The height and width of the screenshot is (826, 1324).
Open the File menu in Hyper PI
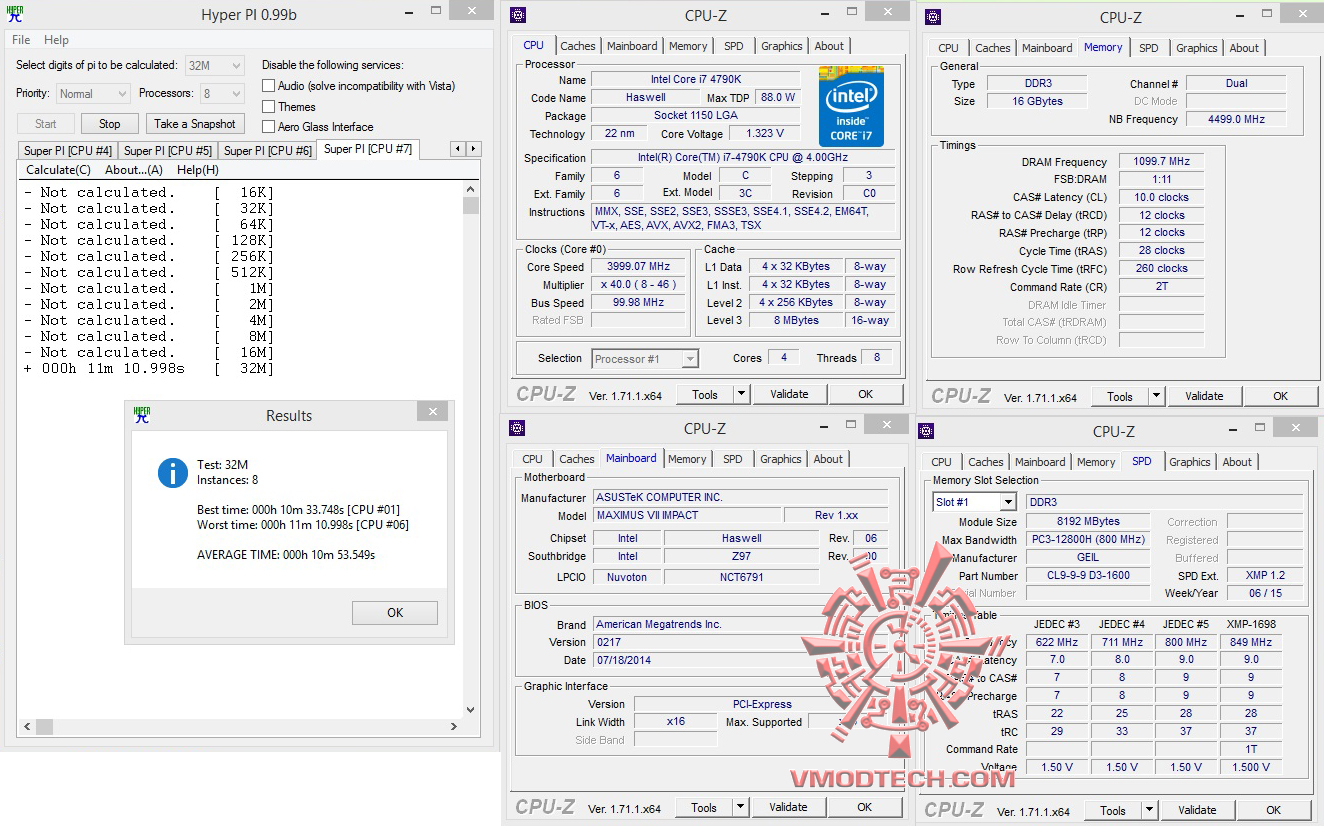21,40
